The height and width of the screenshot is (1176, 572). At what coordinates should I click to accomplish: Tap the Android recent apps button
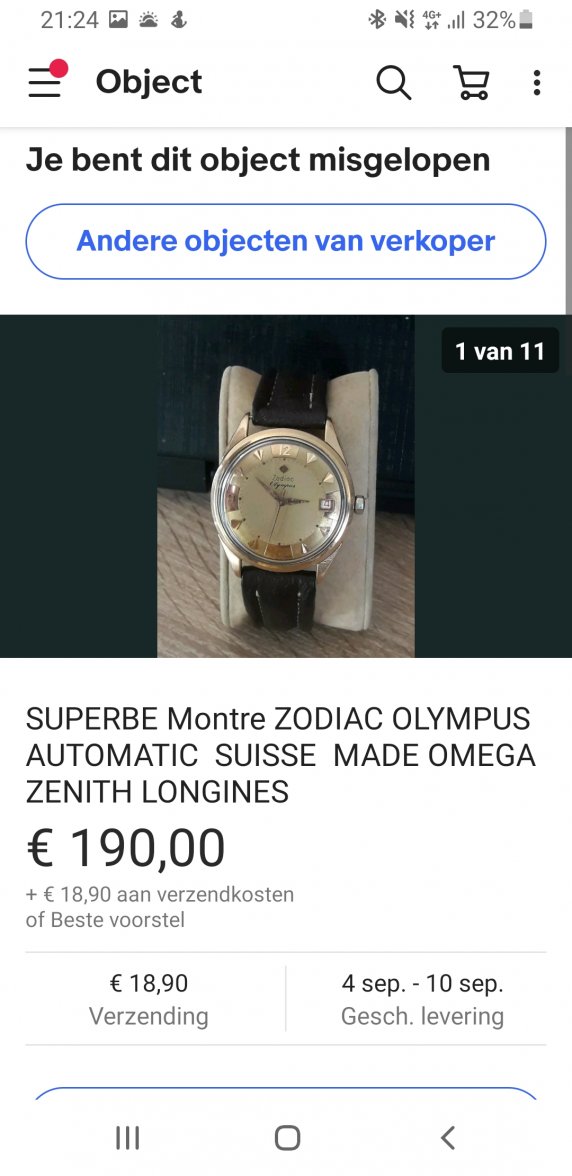point(127,1138)
